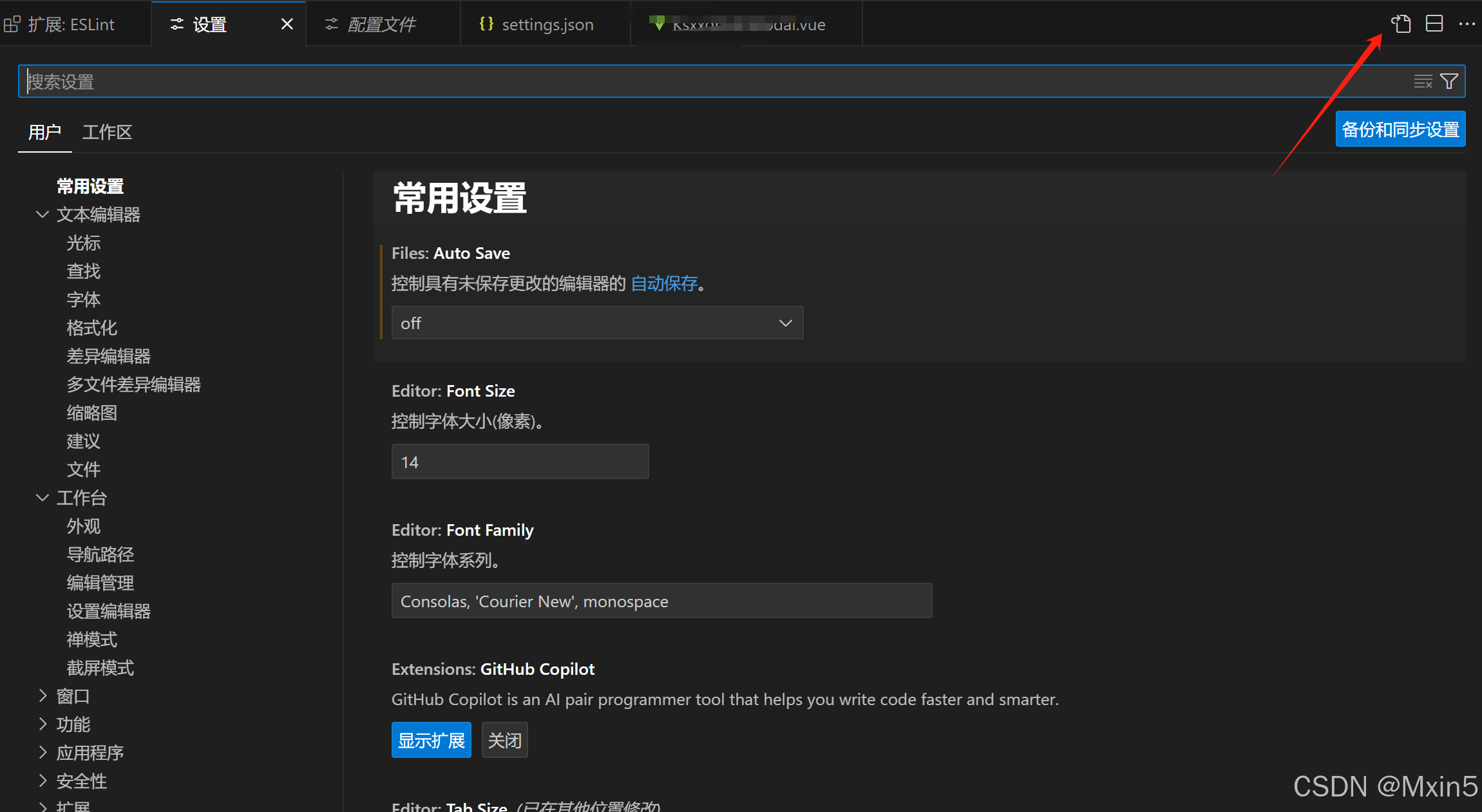Open the 配置文件 editor tab
Viewport: 1482px width, 812px height.
pos(381,24)
